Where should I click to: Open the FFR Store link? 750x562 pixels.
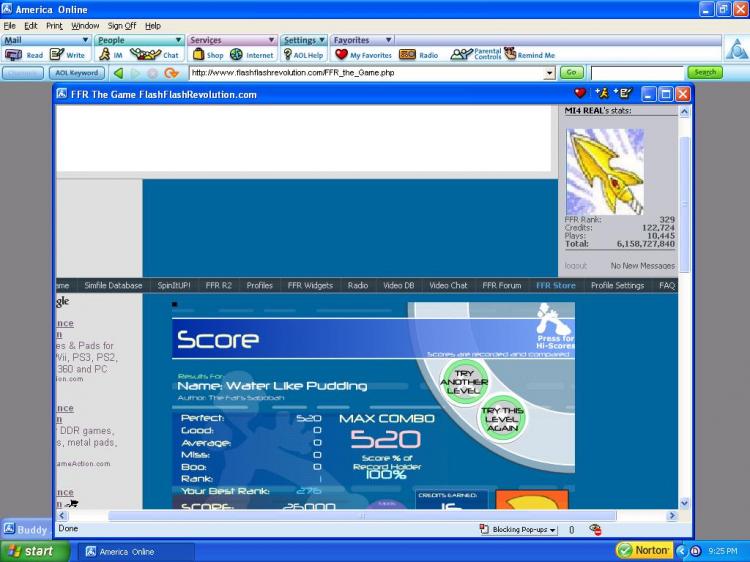click(556, 286)
